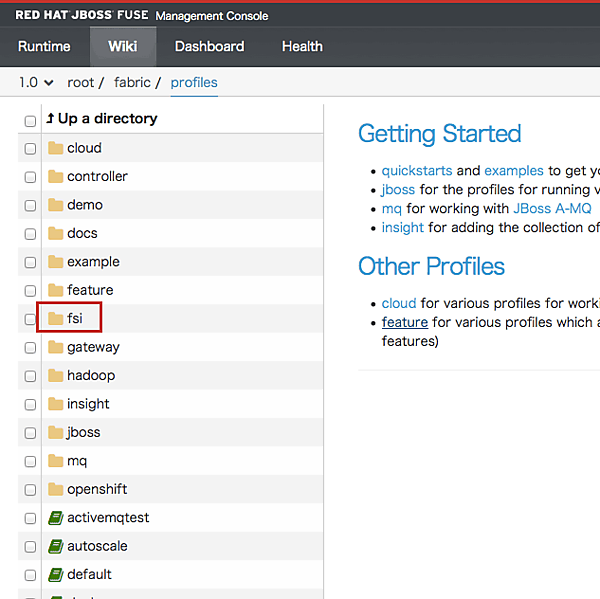Toggle the select-all checkbox in the header row
The width and height of the screenshot is (600, 599).
(x=30, y=121)
